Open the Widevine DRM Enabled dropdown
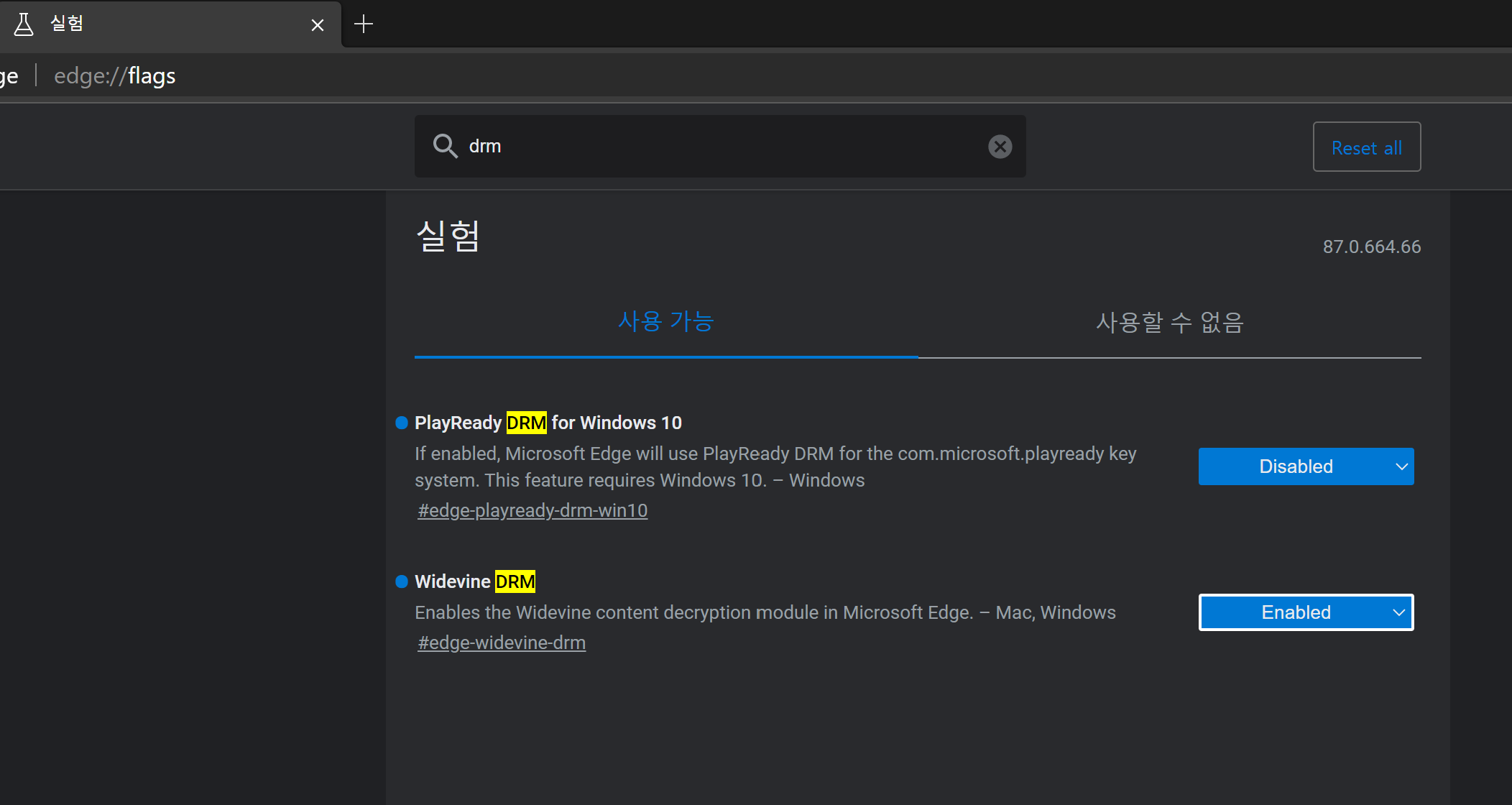The width and height of the screenshot is (1512, 805). [1296, 612]
